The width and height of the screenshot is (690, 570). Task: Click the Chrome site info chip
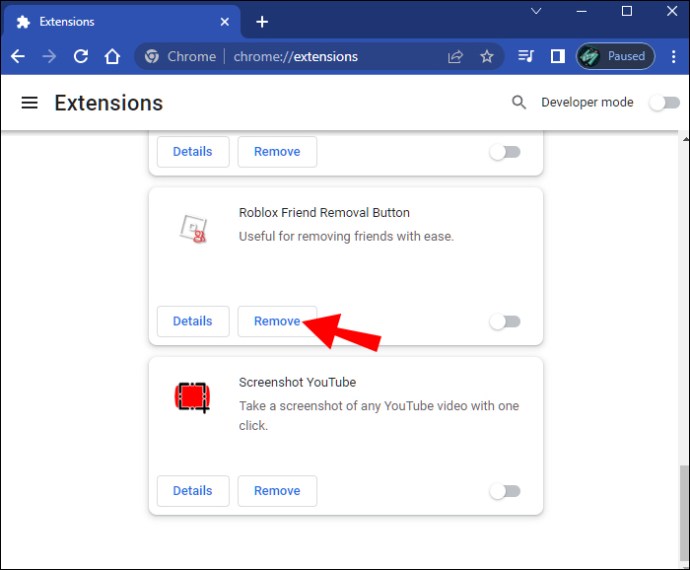point(180,56)
